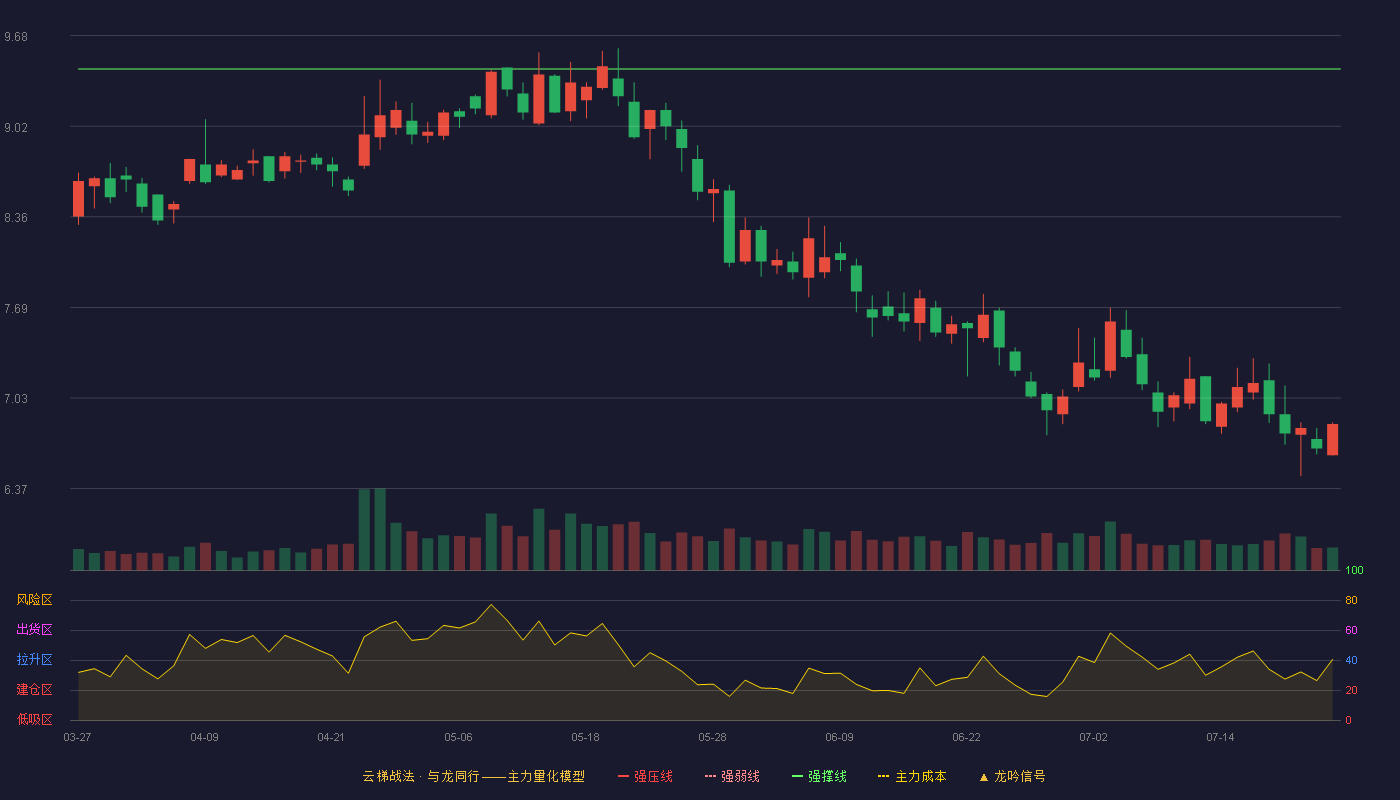
Task: Click the 03-27 date label
Action: coord(77,737)
